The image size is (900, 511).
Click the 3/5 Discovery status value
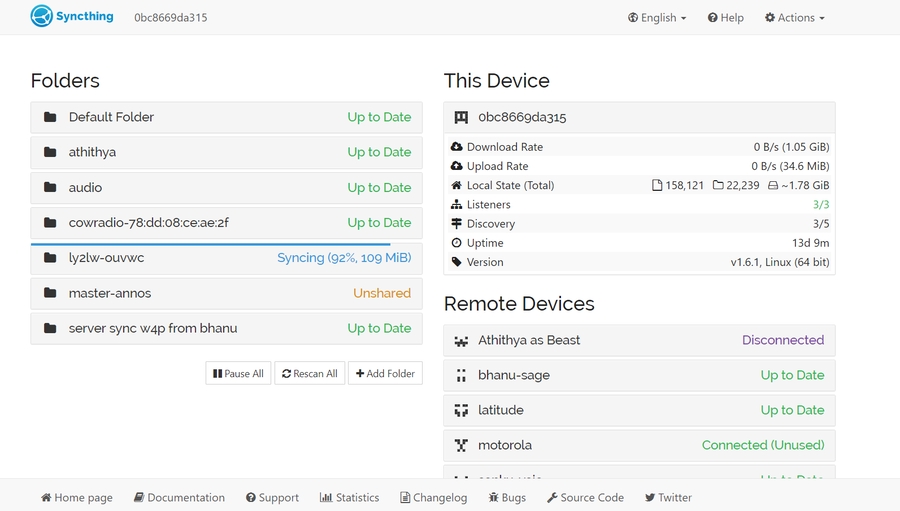(820, 223)
